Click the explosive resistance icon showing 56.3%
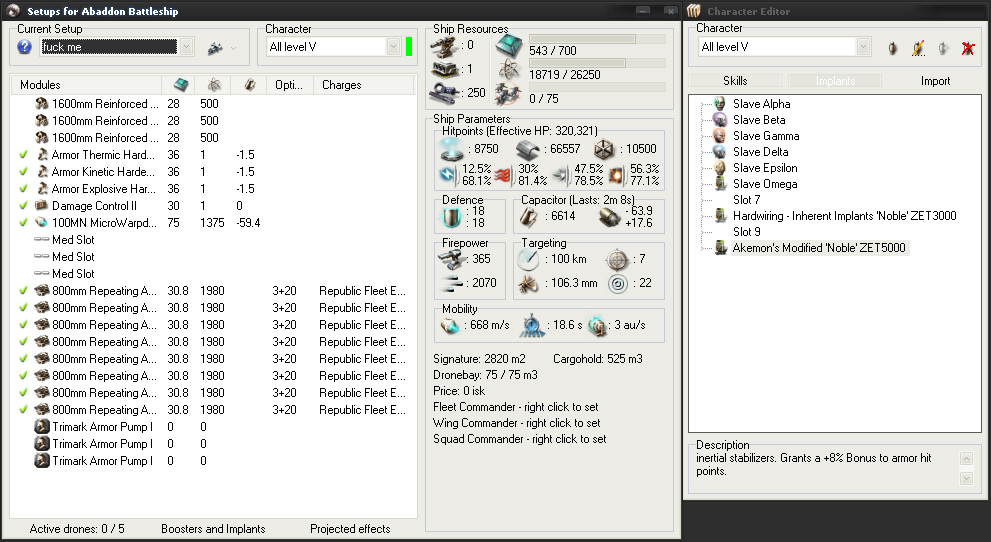The height and width of the screenshot is (542, 991). (616, 175)
